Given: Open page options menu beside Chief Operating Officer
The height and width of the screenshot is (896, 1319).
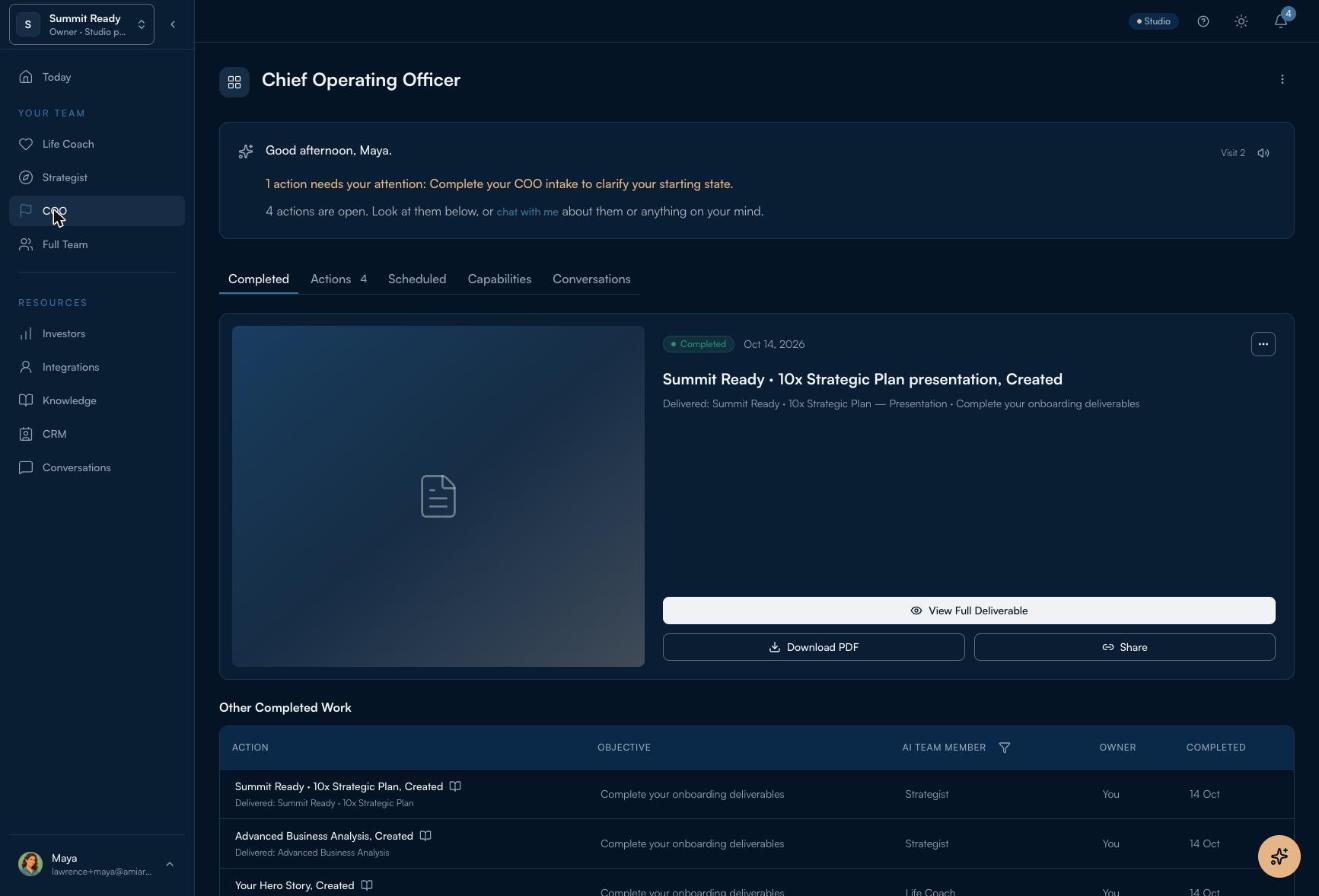Looking at the screenshot, I should pyautogui.click(x=1282, y=79).
